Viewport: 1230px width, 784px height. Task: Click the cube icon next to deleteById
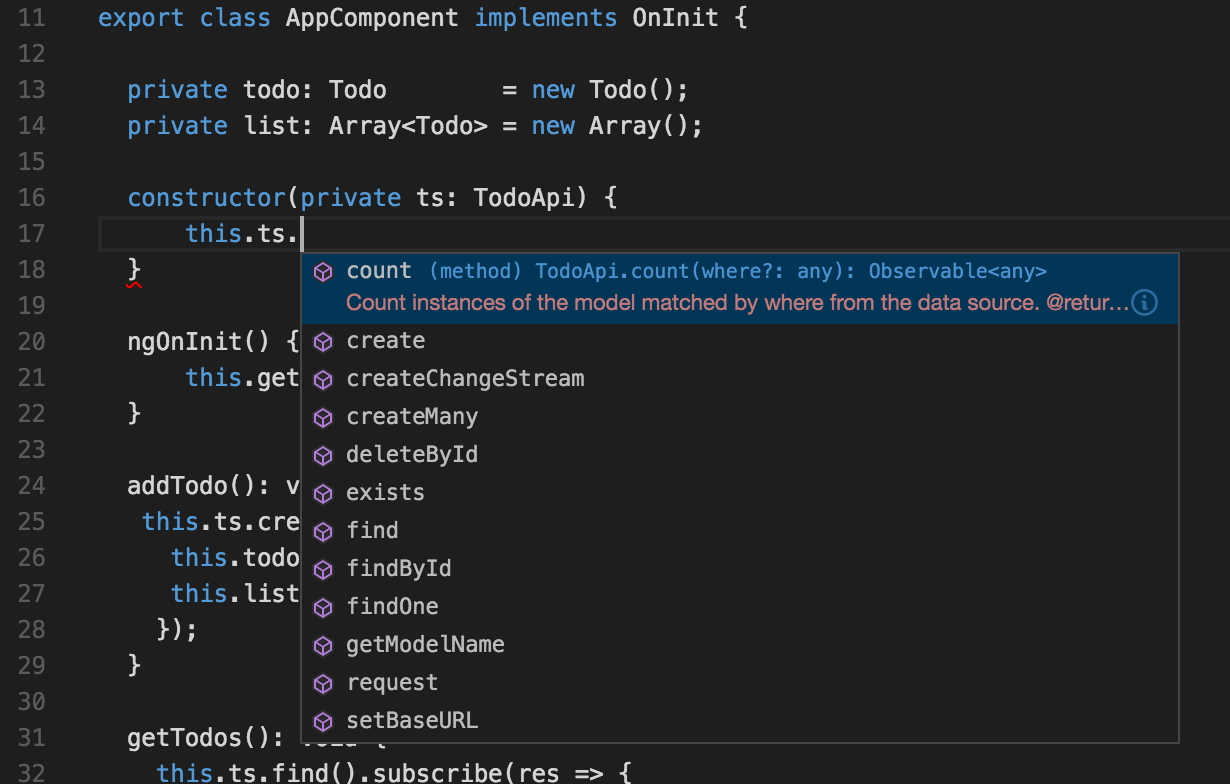[x=323, y=454]
